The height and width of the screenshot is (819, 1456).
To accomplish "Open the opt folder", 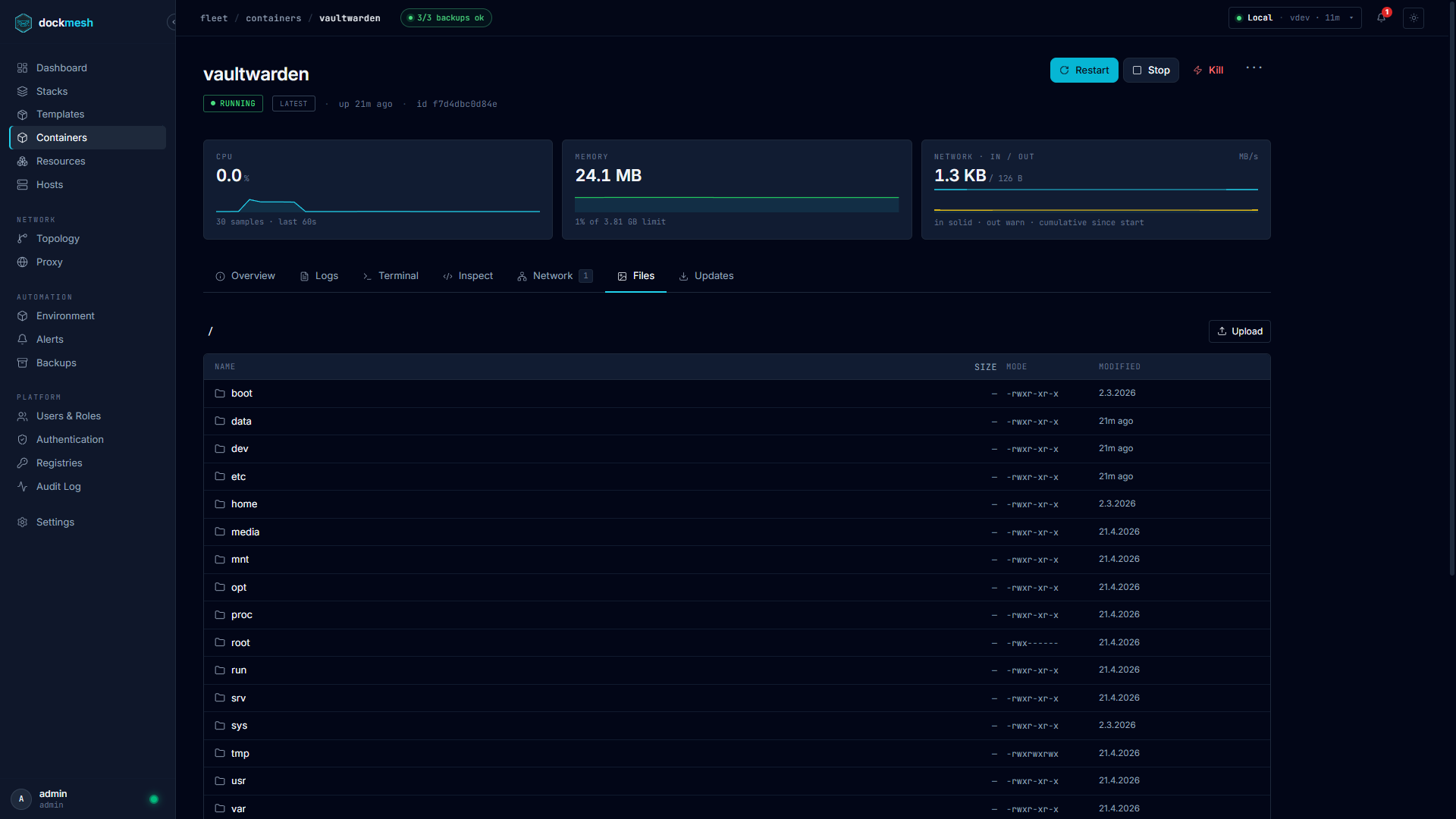I will (737, 587).
